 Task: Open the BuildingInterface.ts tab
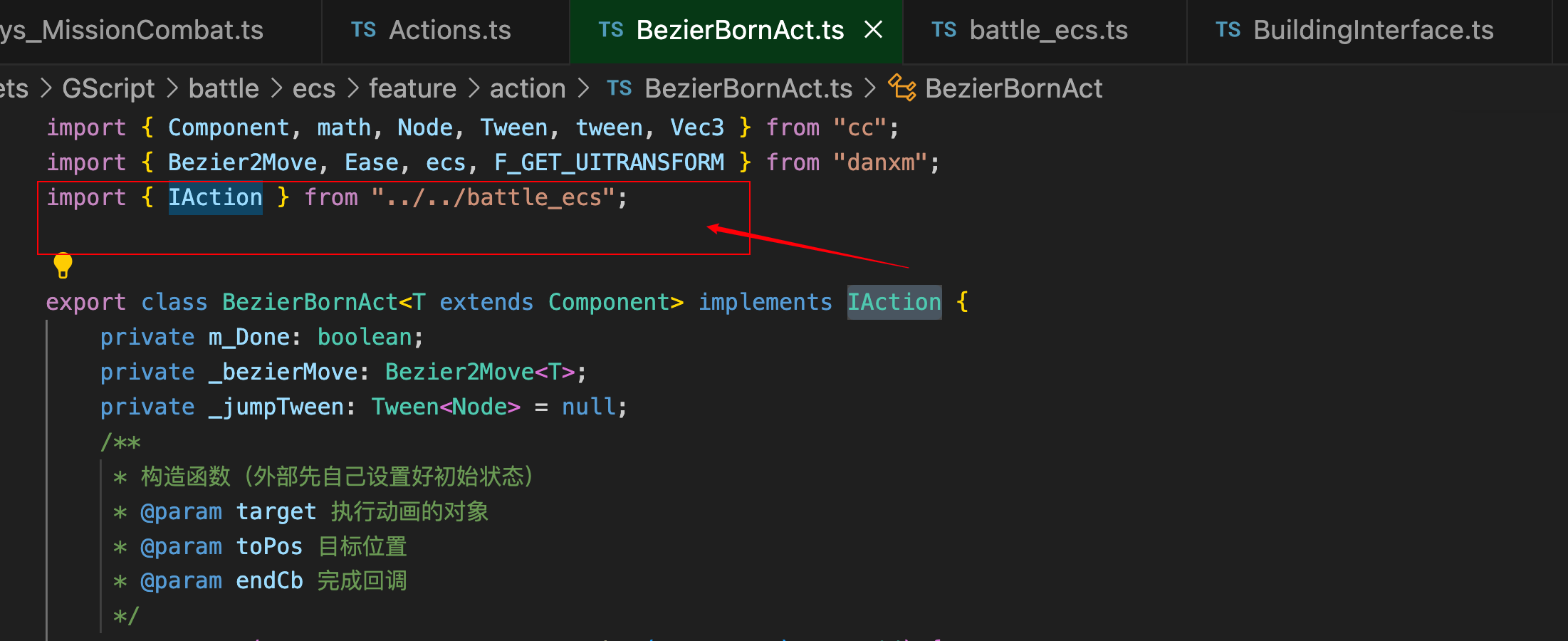[1373, 30]
